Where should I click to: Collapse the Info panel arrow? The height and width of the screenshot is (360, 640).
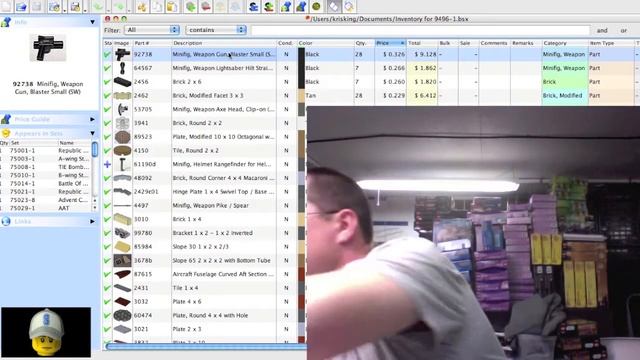[x=93, y=22]
